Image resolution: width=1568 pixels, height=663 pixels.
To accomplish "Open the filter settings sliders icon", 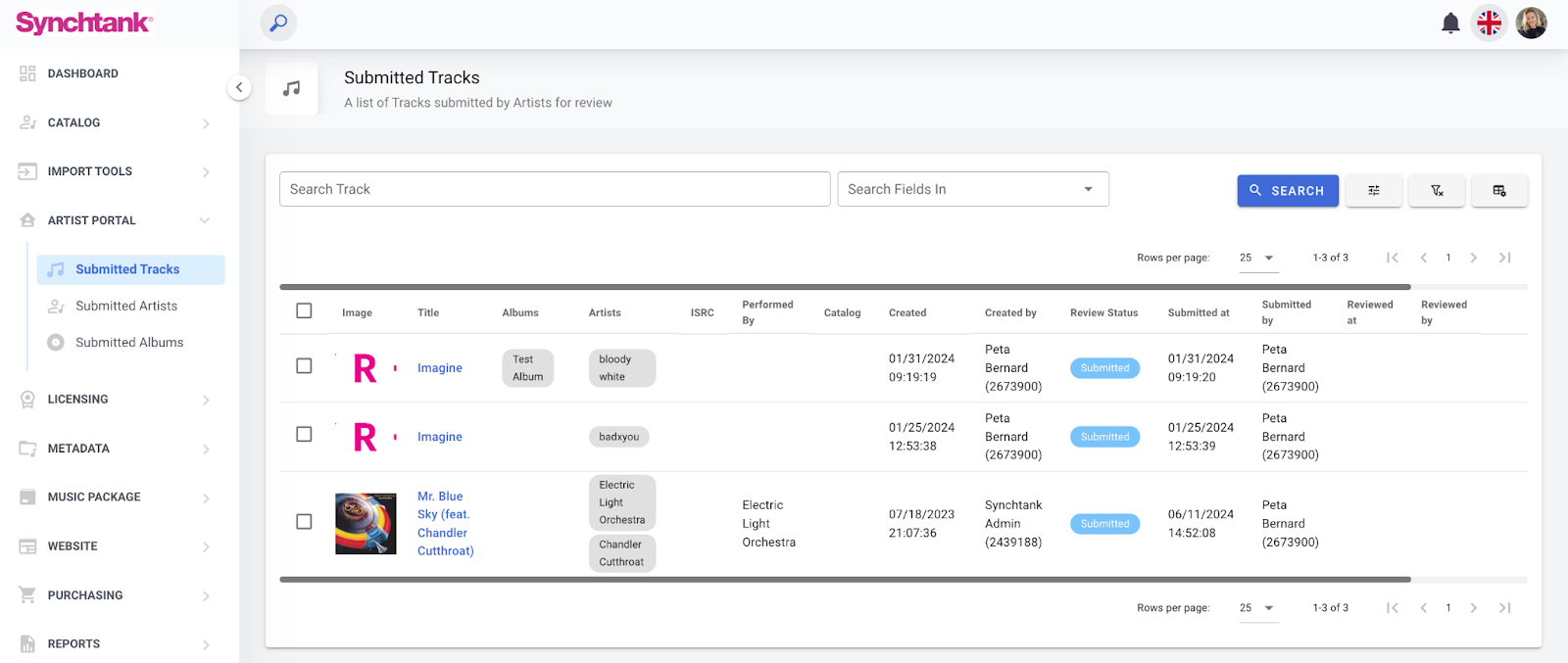I will [1374, 191].
